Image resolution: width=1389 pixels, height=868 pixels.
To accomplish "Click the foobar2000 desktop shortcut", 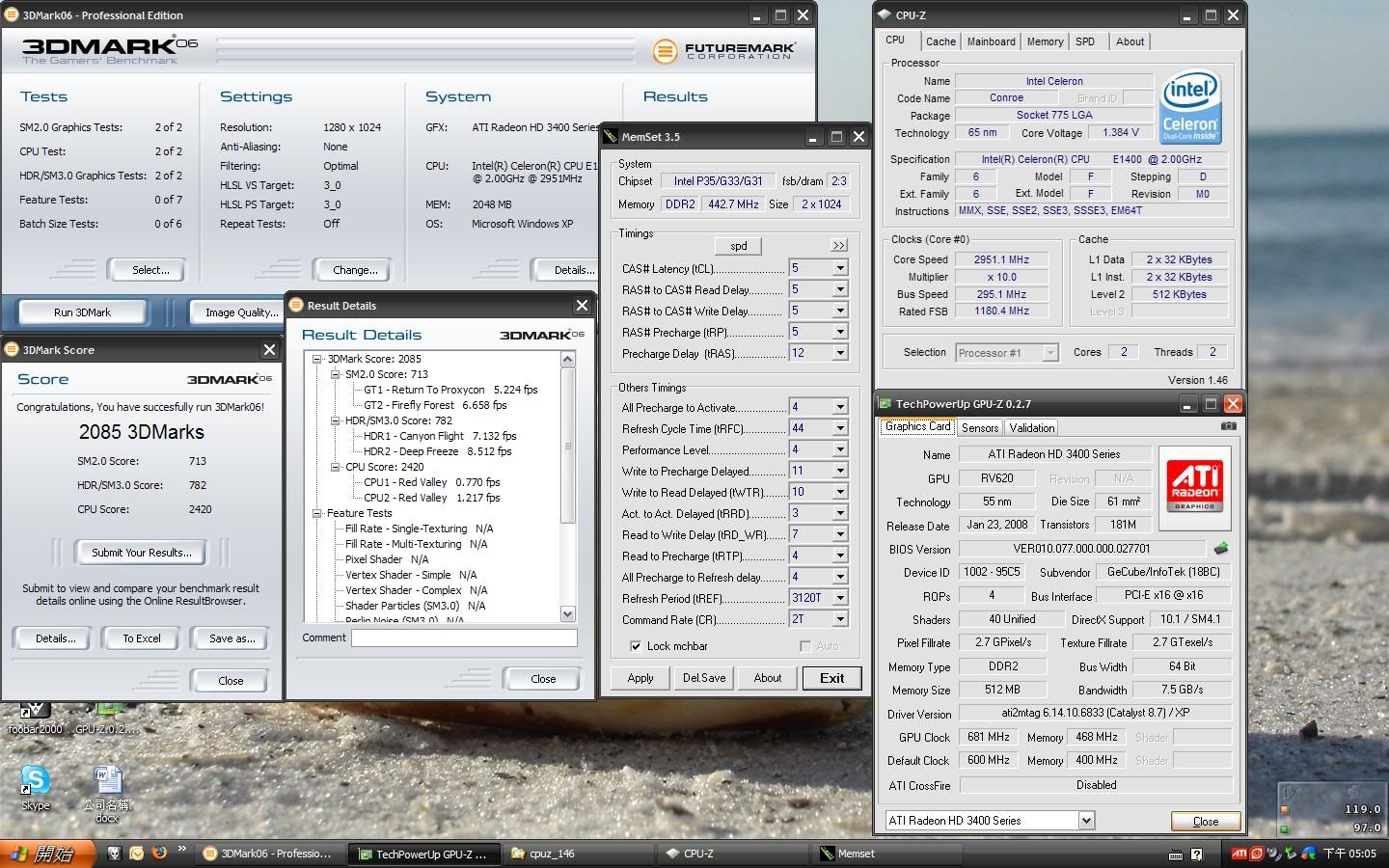I will 35,719.
